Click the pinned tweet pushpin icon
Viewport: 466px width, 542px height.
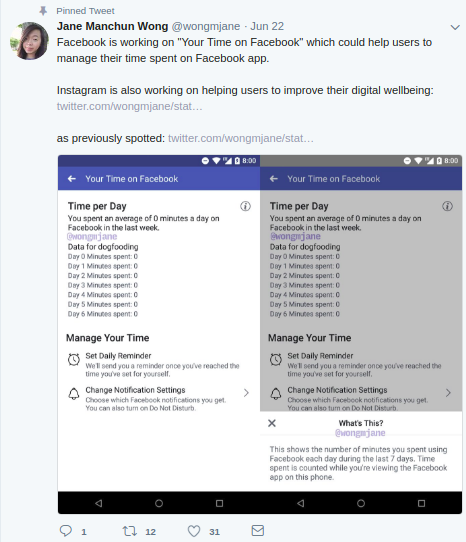click(43, 11)
